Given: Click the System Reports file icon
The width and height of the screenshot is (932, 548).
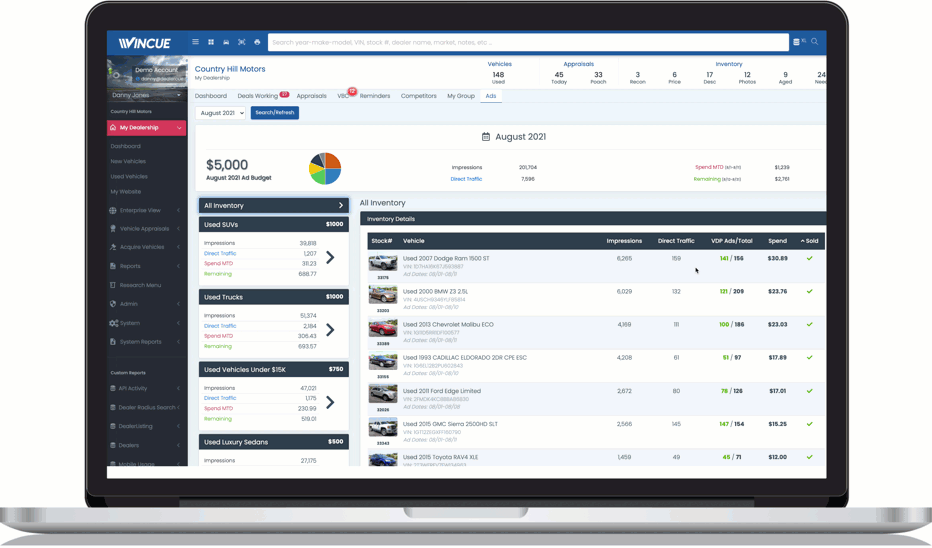Looking at the screenshot, I should tap(113, 342).
